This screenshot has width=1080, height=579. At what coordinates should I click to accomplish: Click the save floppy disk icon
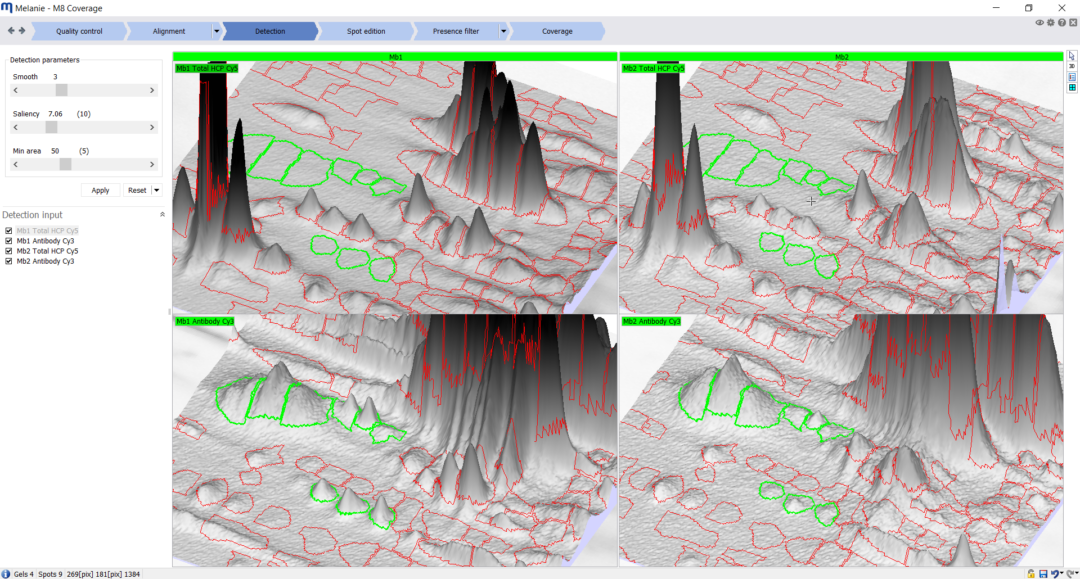coord(1043,573)
